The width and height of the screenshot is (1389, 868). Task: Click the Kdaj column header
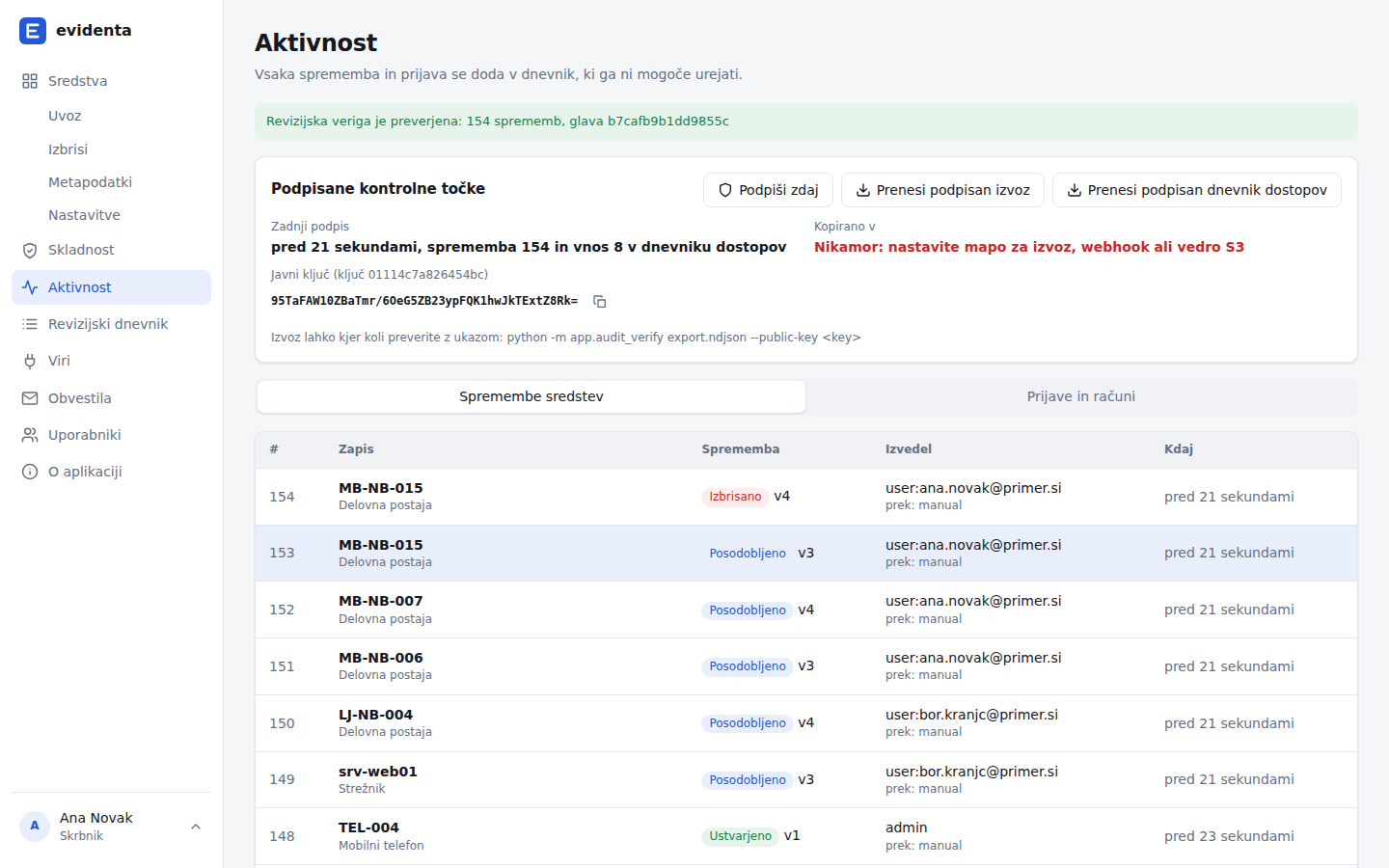(x=1179, y=449)
